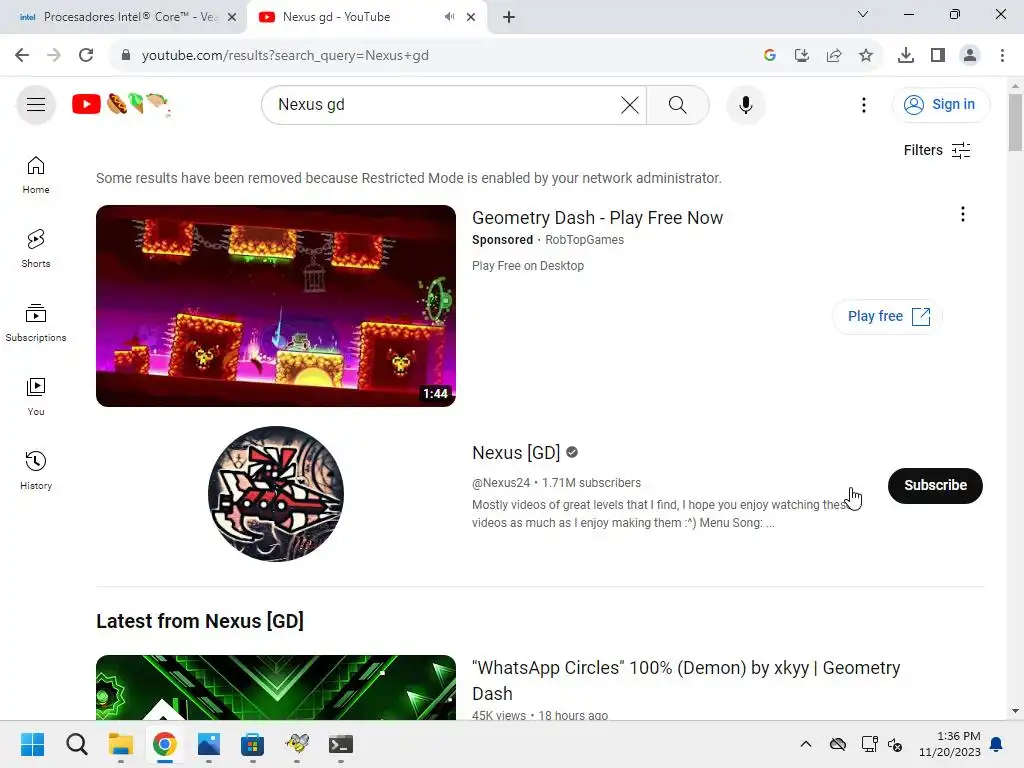Image resolution: width=1024 pixels, height=768 pixels.
Task: Open File Explorer from taskbar
Action: (x=121, y=744)
